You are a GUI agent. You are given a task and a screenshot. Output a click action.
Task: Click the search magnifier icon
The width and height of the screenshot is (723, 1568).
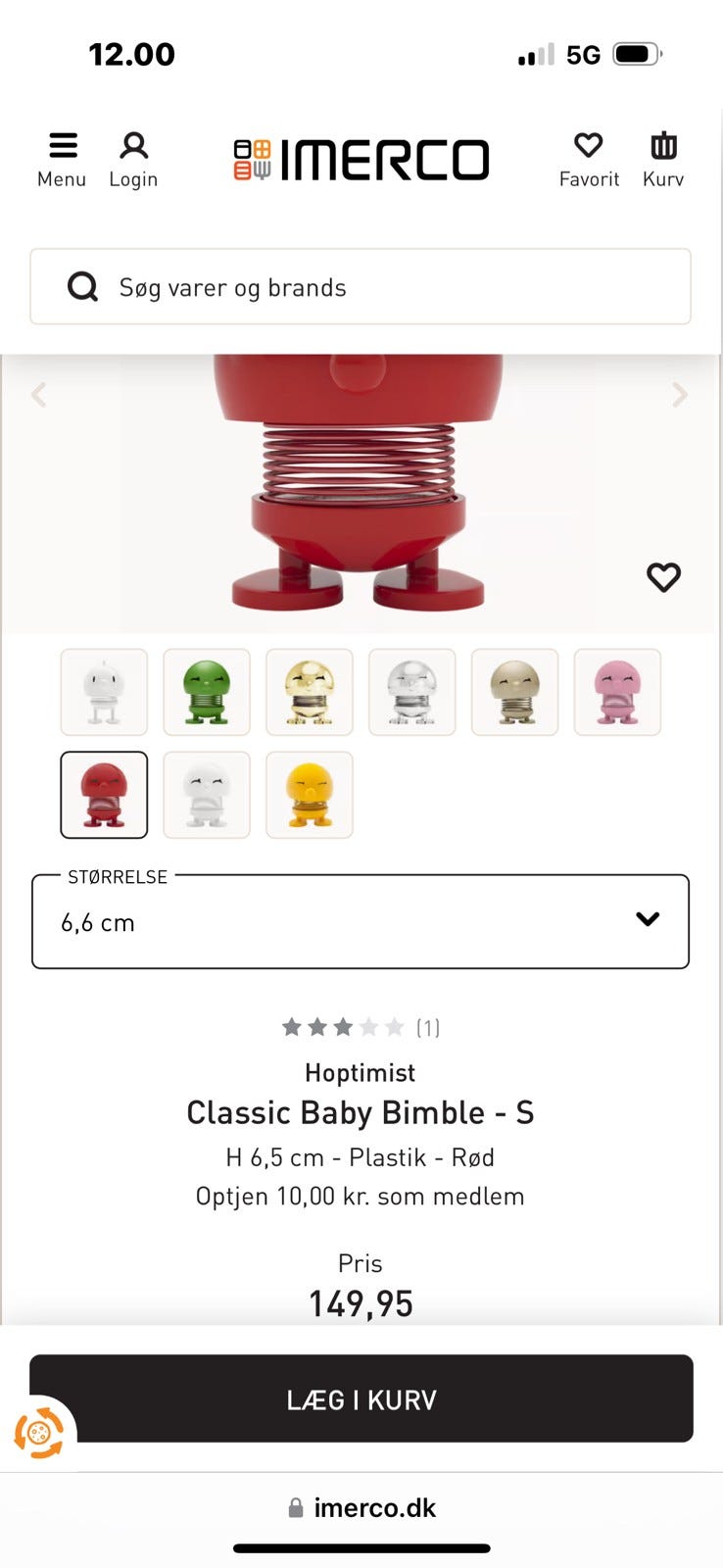pos(82,287)
